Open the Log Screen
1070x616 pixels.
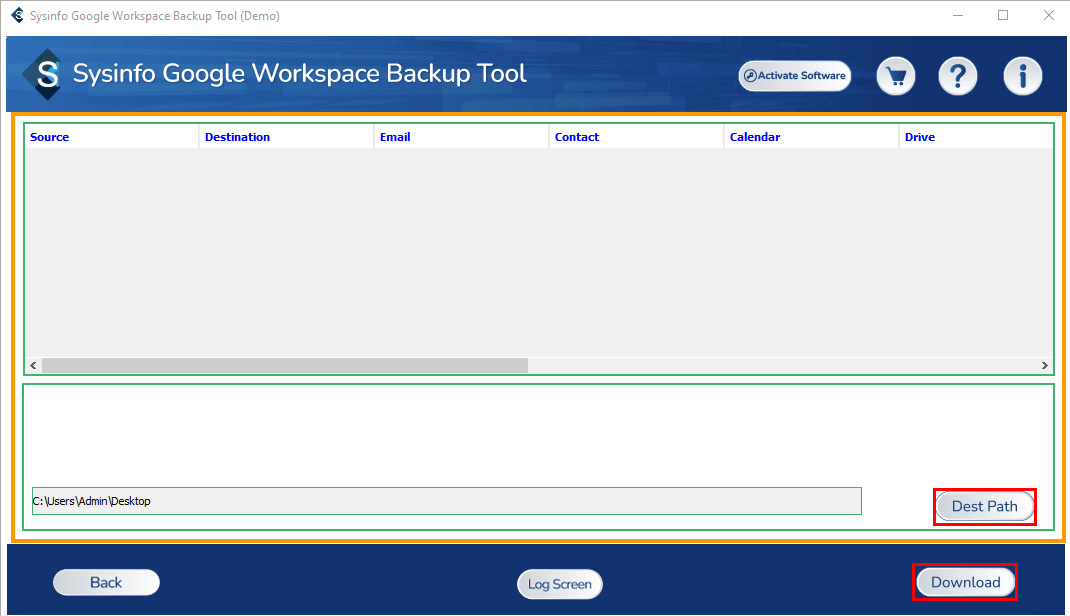point(559,584)
